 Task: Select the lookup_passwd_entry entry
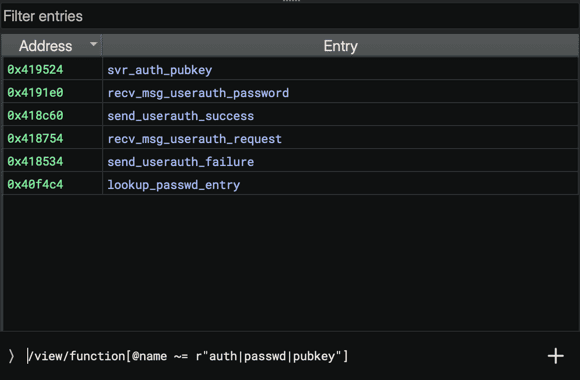tap(174, 185)
